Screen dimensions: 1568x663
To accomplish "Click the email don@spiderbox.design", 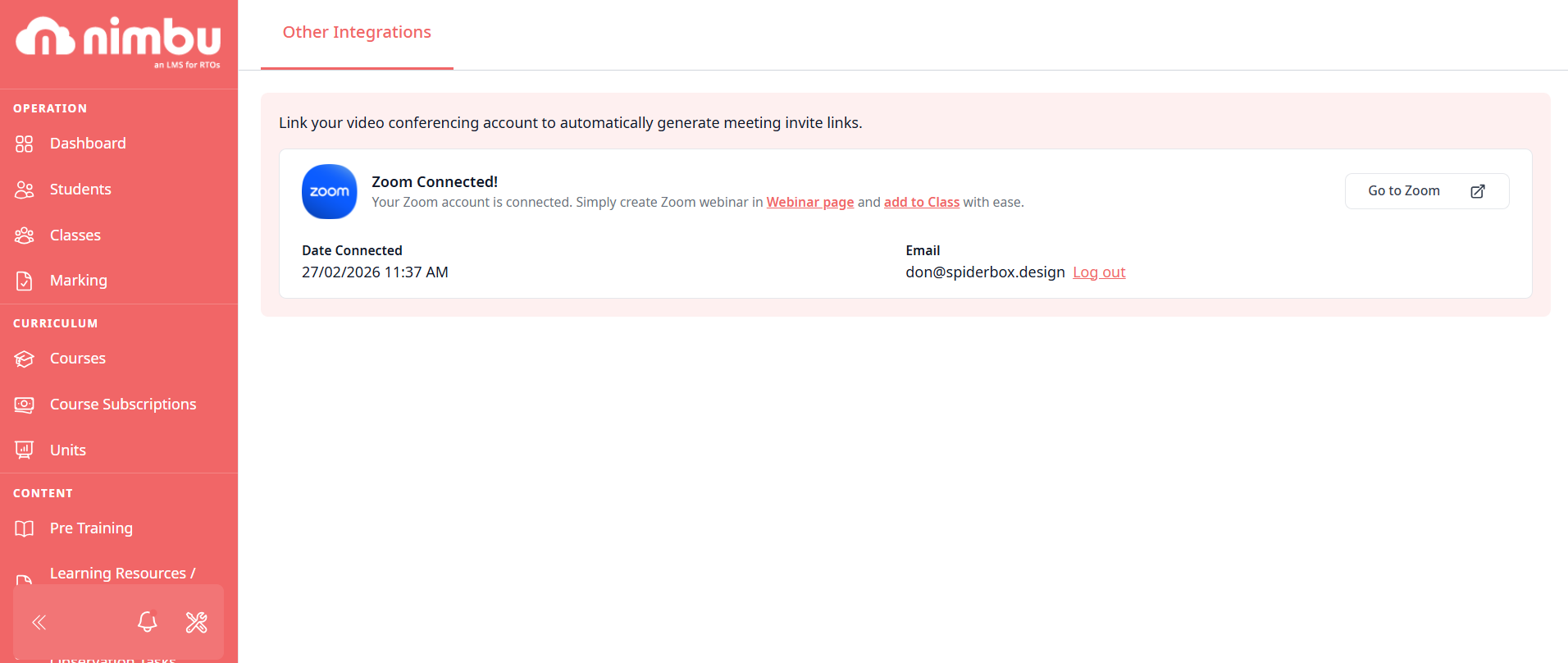I will coord(985,272).
